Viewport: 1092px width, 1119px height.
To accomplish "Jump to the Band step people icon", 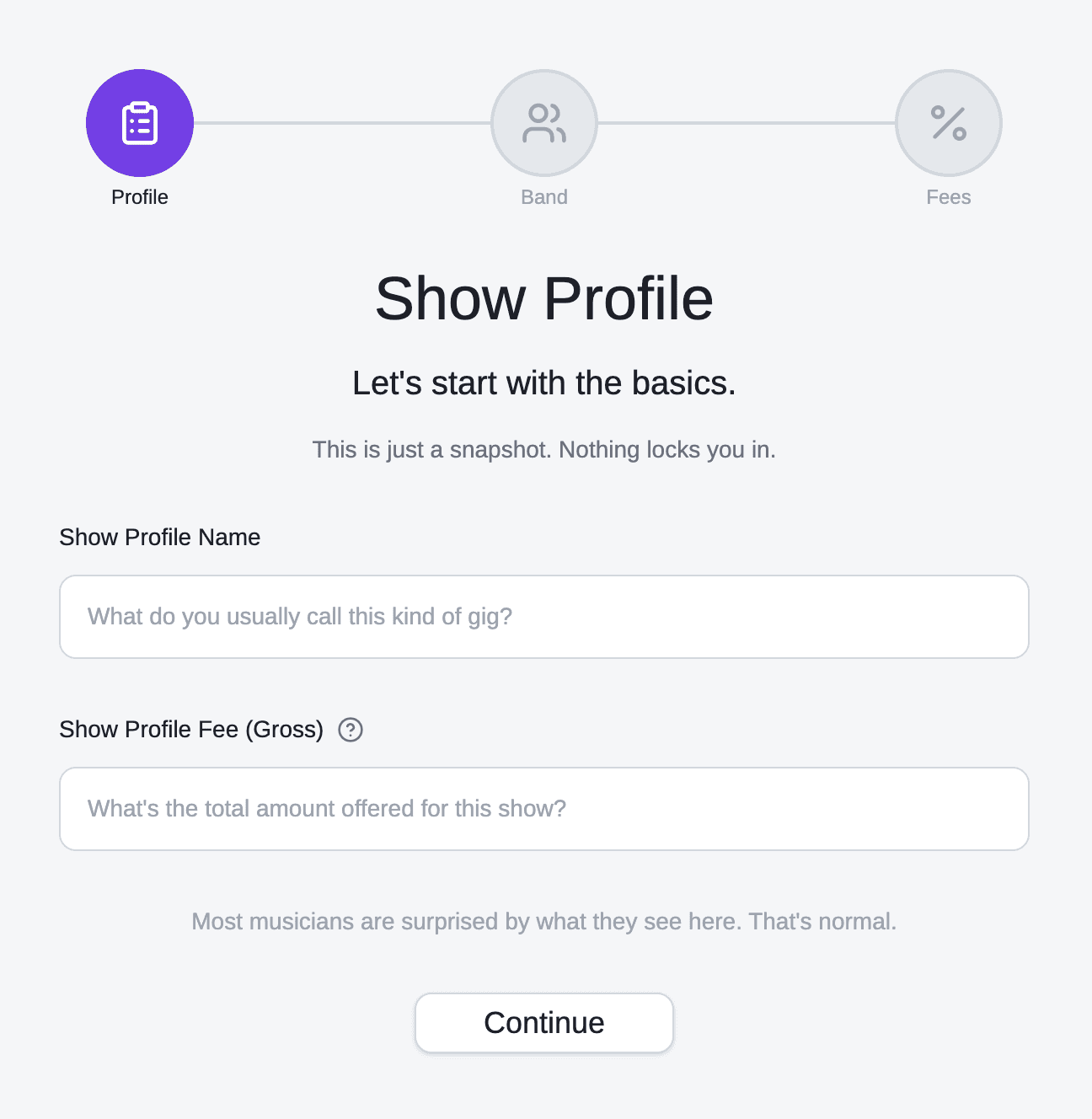I will pyautogui.click(x=544, y=123).
